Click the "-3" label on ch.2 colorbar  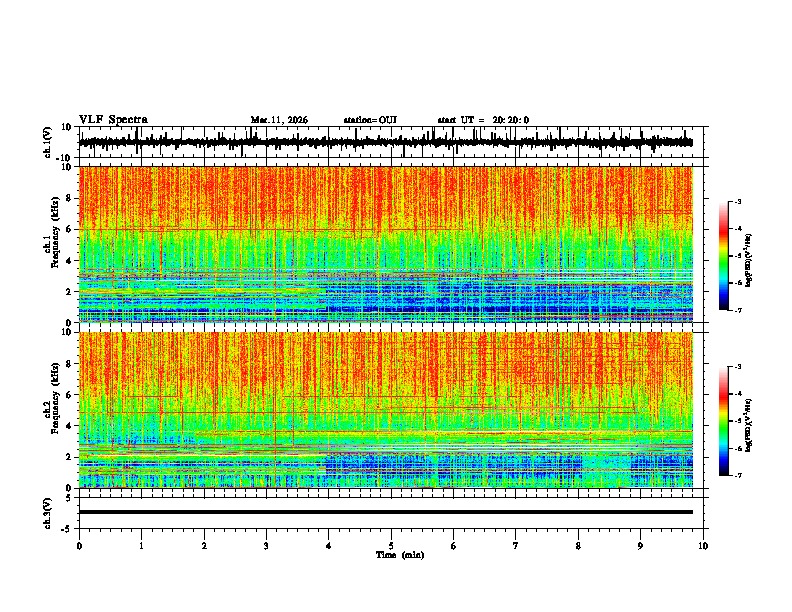(x=738, y=367)
